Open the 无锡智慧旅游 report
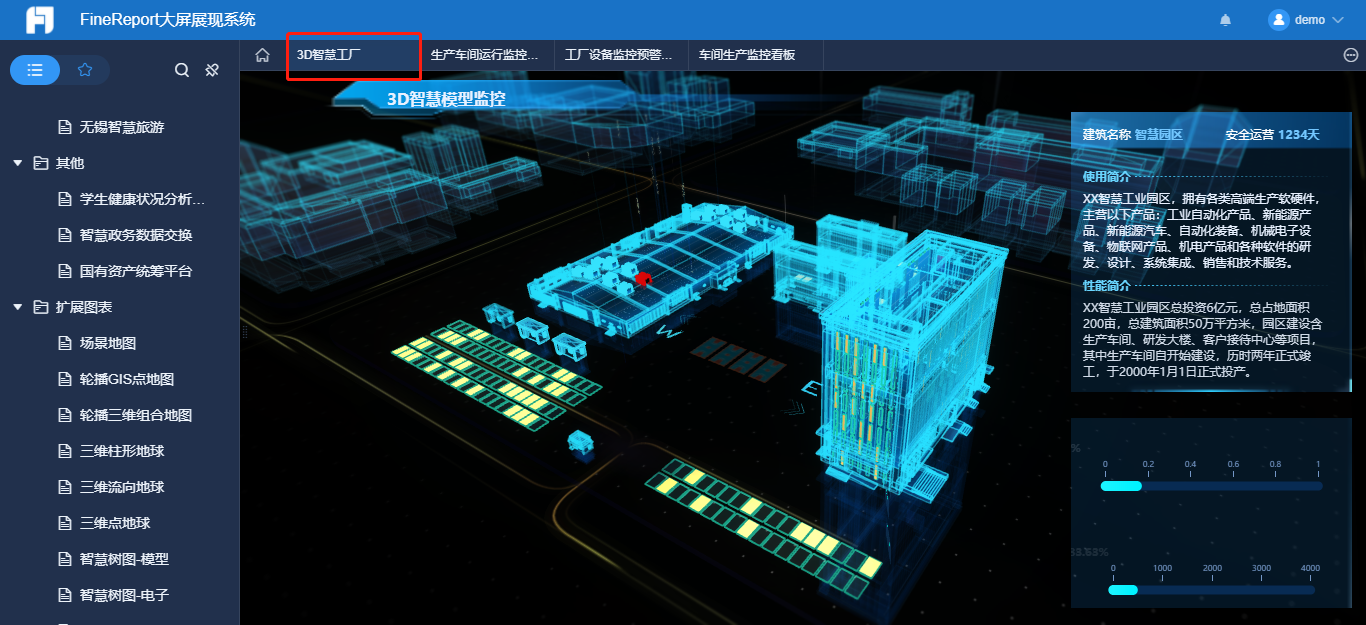The width and height of the screenshot is (1366, 625). pyautogui.click(x=122, y=127)
